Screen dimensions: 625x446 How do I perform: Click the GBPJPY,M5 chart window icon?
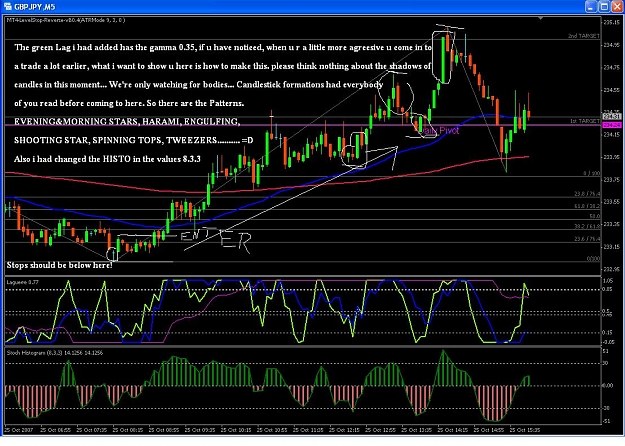pos(8,6)
